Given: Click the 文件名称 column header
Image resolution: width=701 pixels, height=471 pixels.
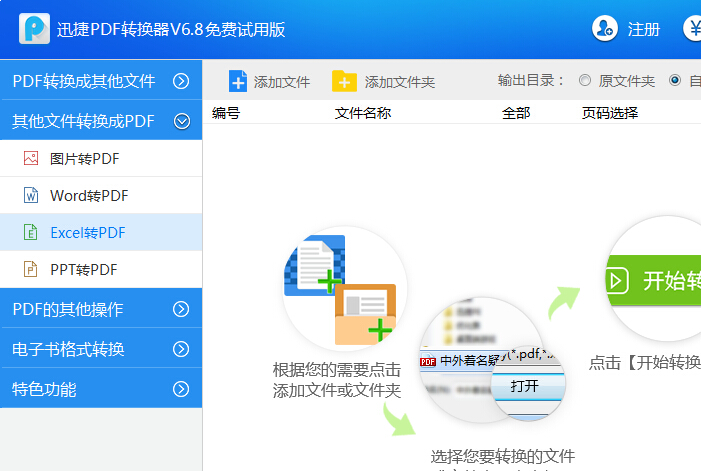Looking at the screenshot, I should pyautogui.click(x=363, y=113).
